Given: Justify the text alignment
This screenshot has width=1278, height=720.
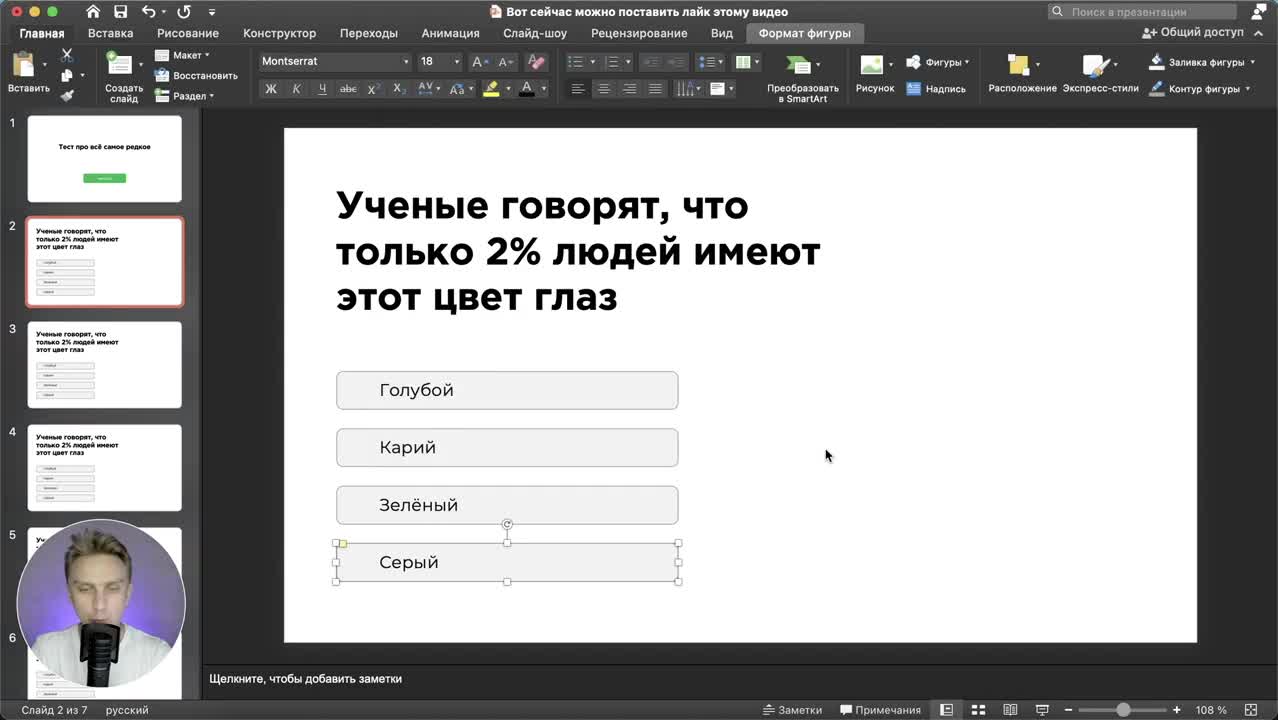Looking at the screenshot, I should tap(656, 89).
